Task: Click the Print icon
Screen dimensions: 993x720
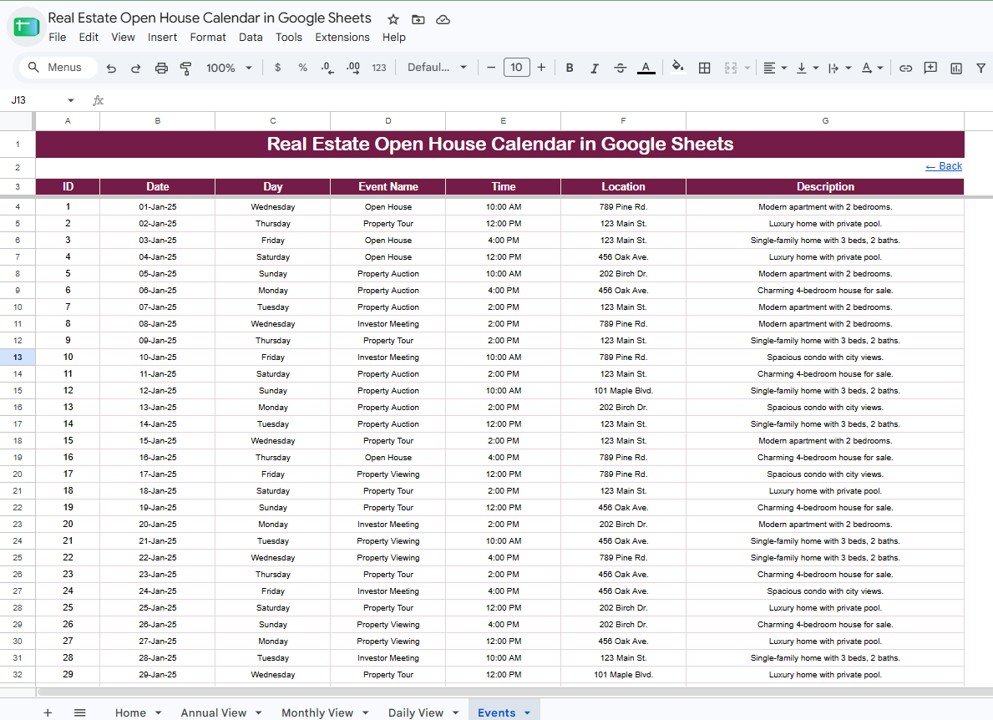Action: pyautogui.click(x=161, y=68)
